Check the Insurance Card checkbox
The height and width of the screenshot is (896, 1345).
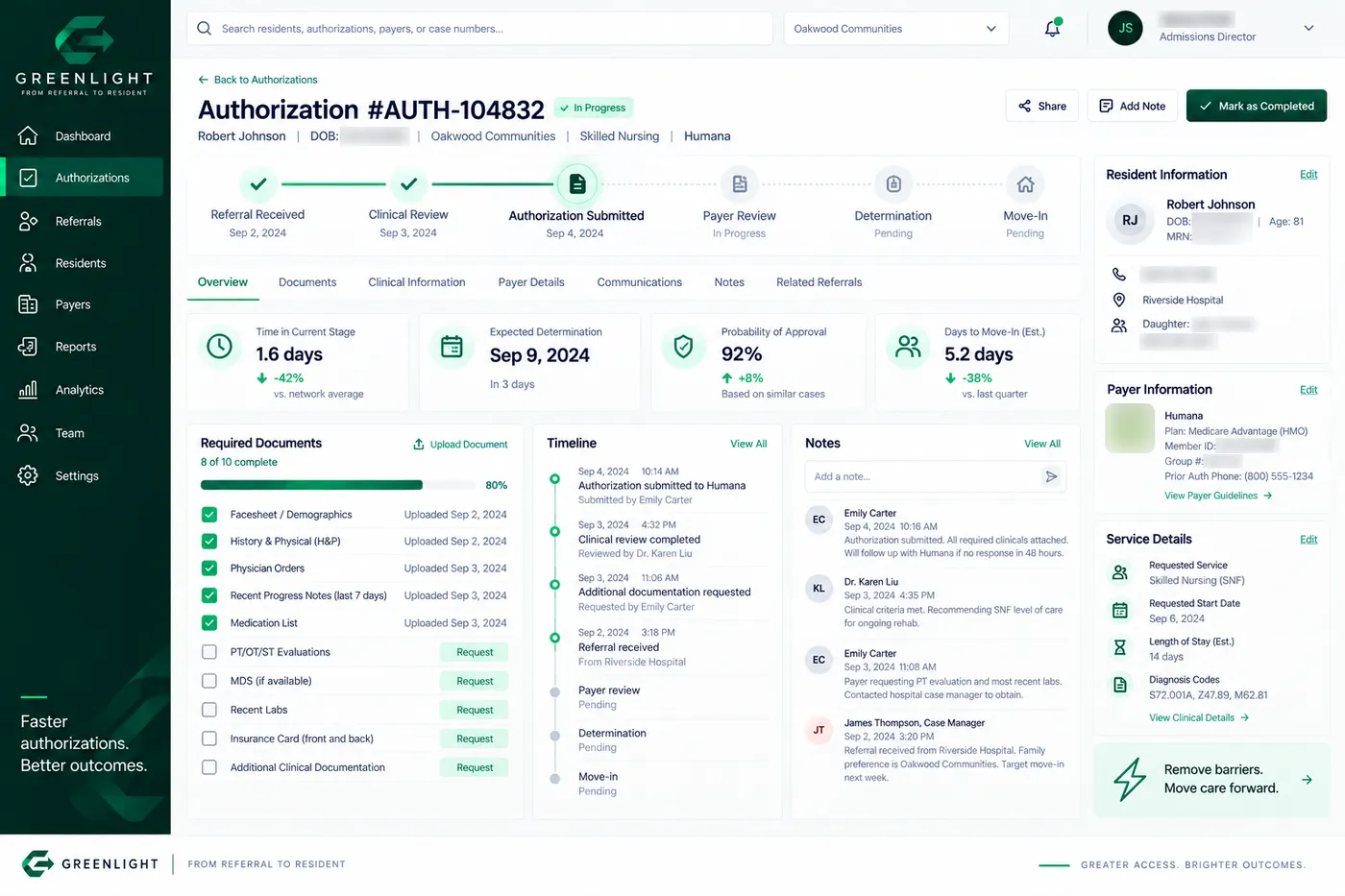pyautogui.click(x=208, y=739)
